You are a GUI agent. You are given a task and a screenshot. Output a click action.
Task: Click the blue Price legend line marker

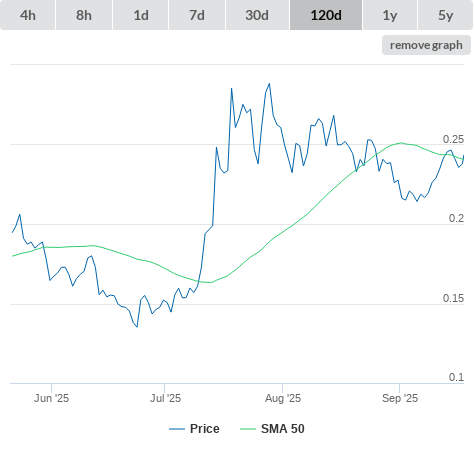(177, 429)
